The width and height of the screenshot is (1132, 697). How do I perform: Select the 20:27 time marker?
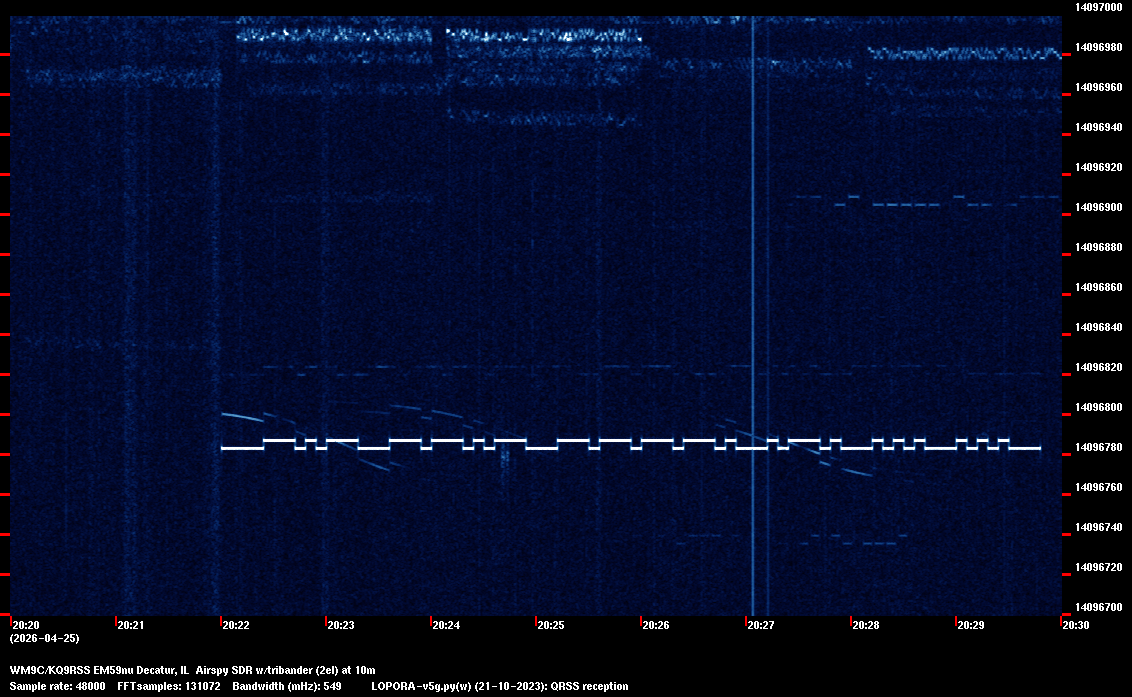[x=761, y=625]
